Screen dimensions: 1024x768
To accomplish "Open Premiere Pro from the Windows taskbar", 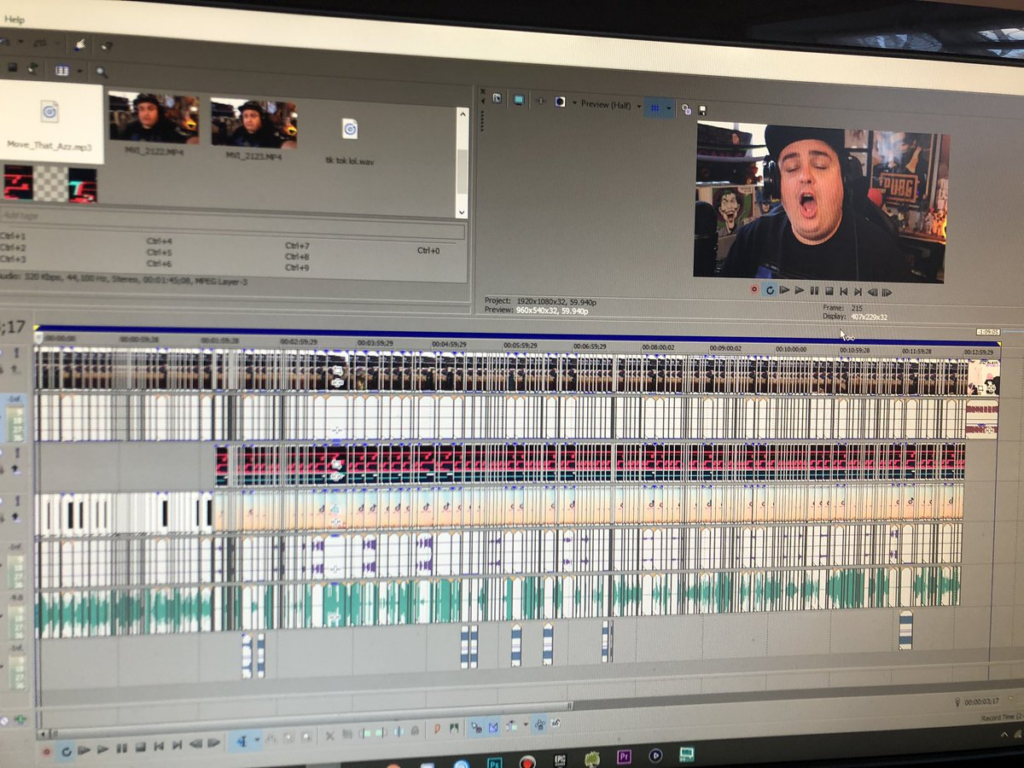I will pyautogui.click(x=625, y=757).
